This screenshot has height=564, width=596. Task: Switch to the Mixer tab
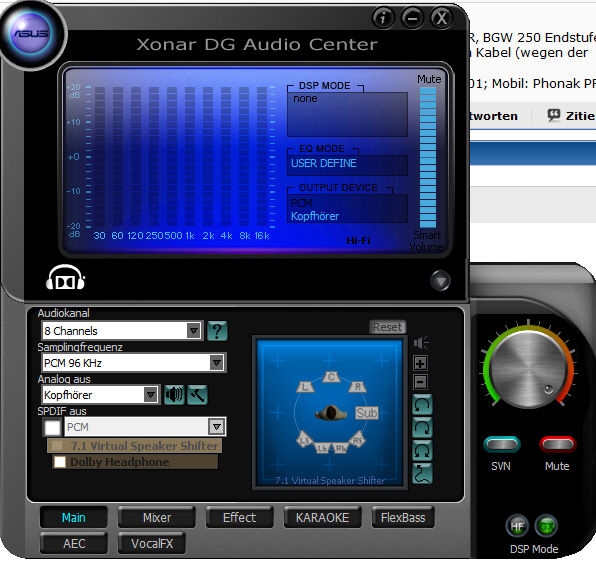click(x=157, y=518)
